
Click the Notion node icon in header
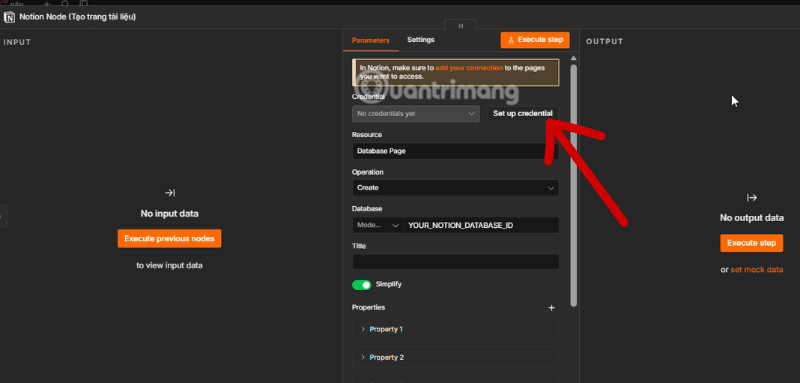click(10, 17)
